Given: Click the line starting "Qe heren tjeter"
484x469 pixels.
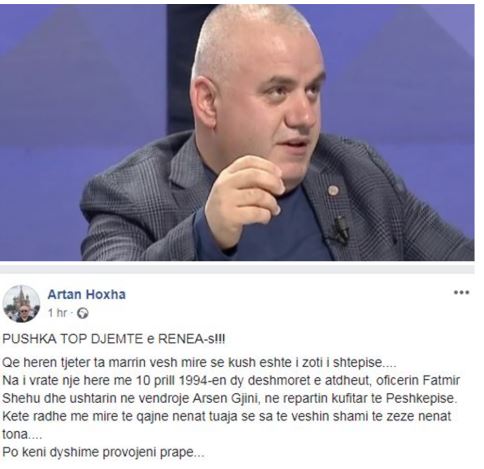Looking at the screenshot, I should coord(199,362).
